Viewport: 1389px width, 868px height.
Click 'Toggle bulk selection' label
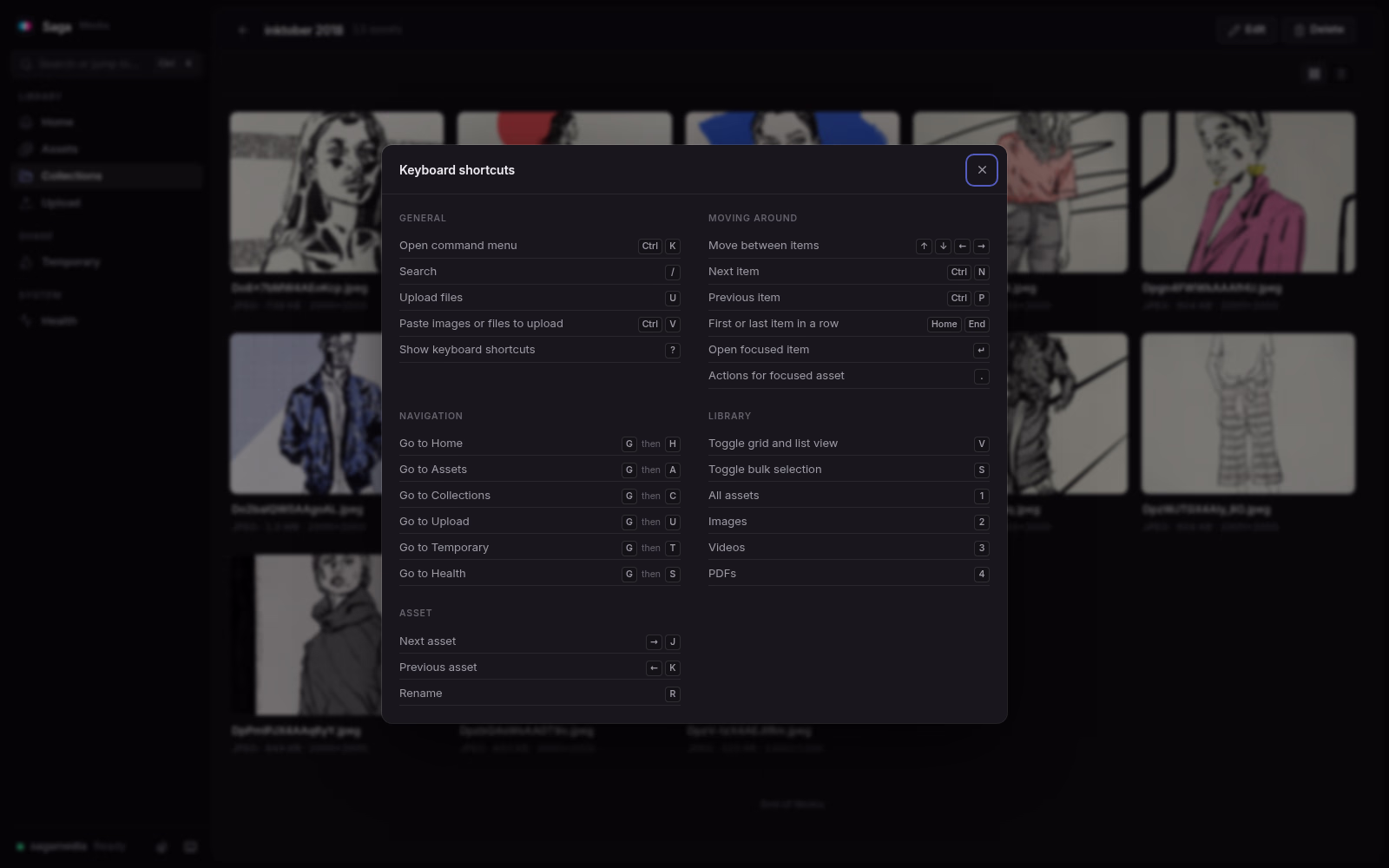click(x=765, y=470)
